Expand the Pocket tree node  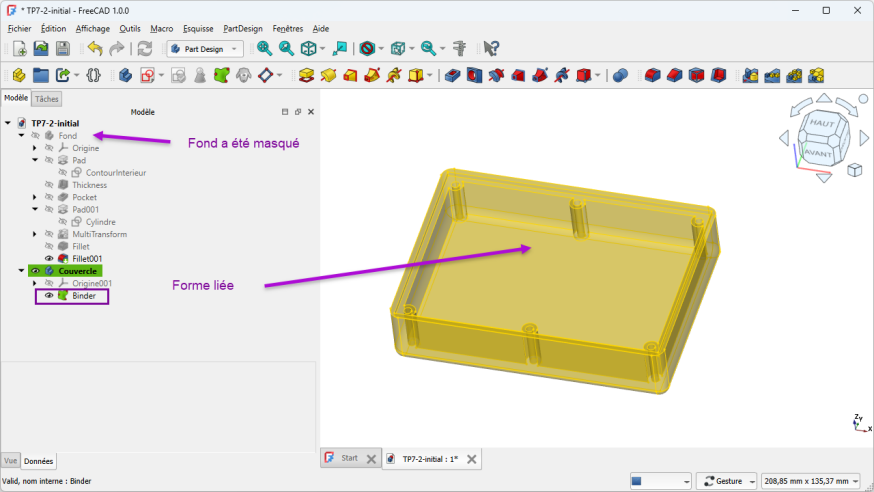point(35,197)
